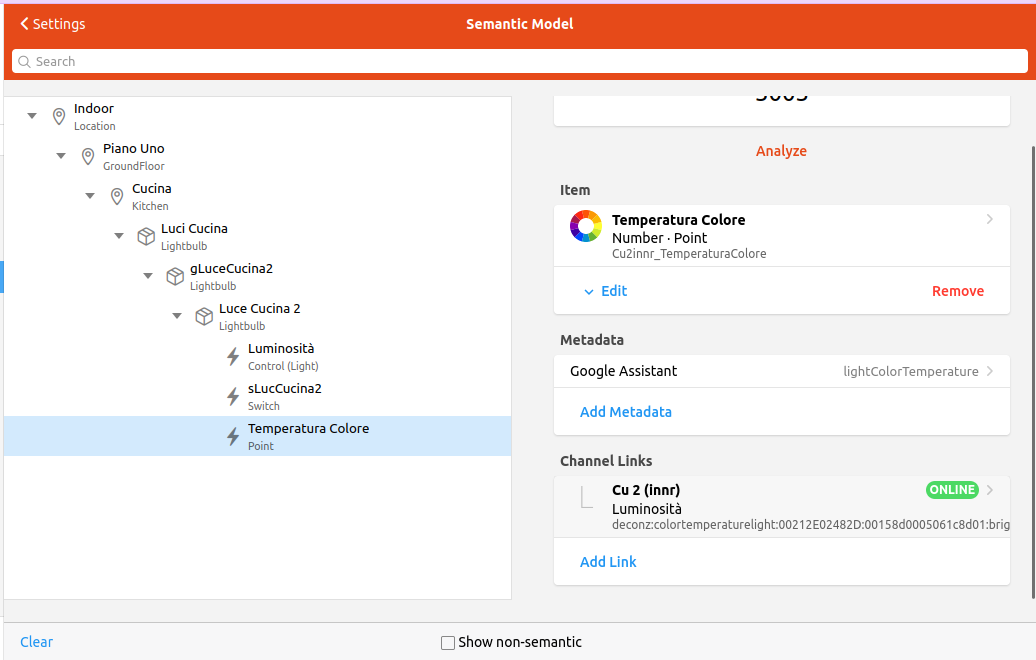The image size is (1036, 660).
Task: Toggle the Show non-semantic checkbox
Action: pyautogui.click(x=448, y=642)
